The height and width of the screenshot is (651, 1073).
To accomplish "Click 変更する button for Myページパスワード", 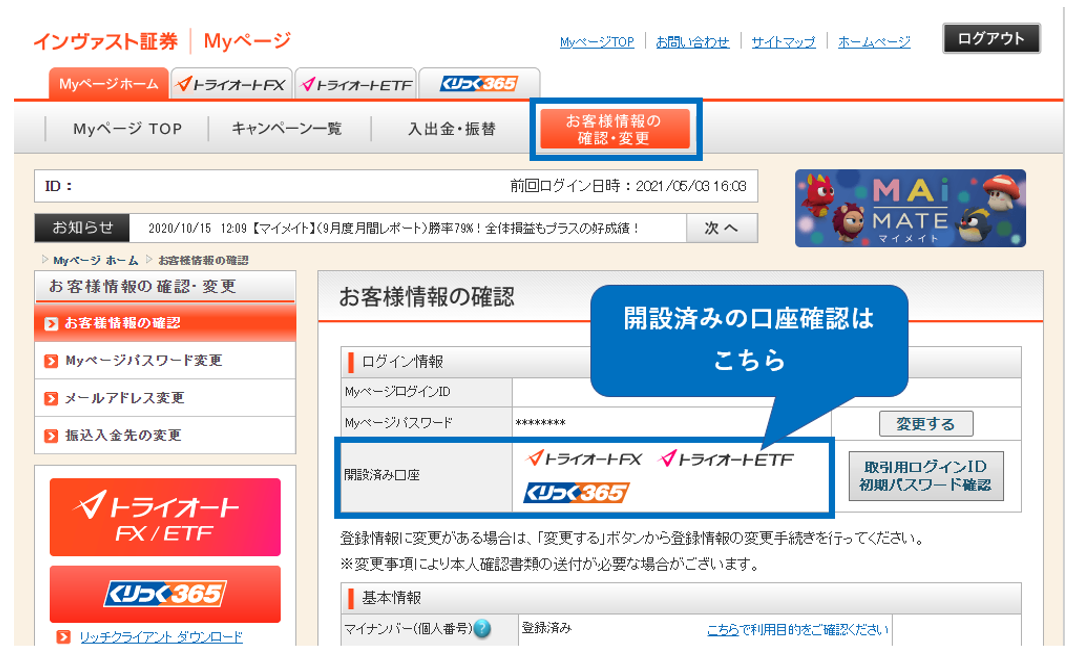I will (x=926, y=424).
